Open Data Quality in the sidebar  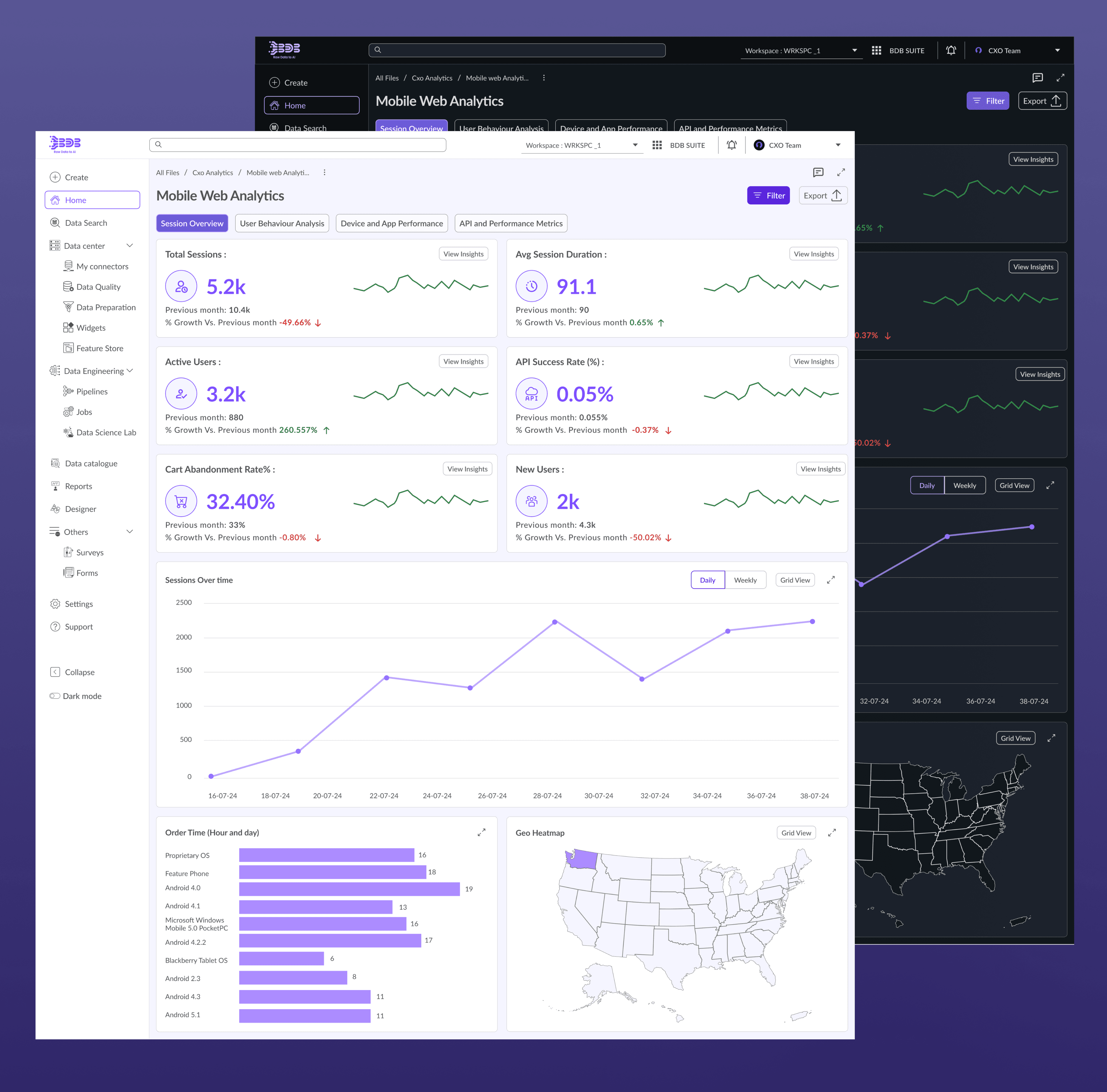coord(98,287)
